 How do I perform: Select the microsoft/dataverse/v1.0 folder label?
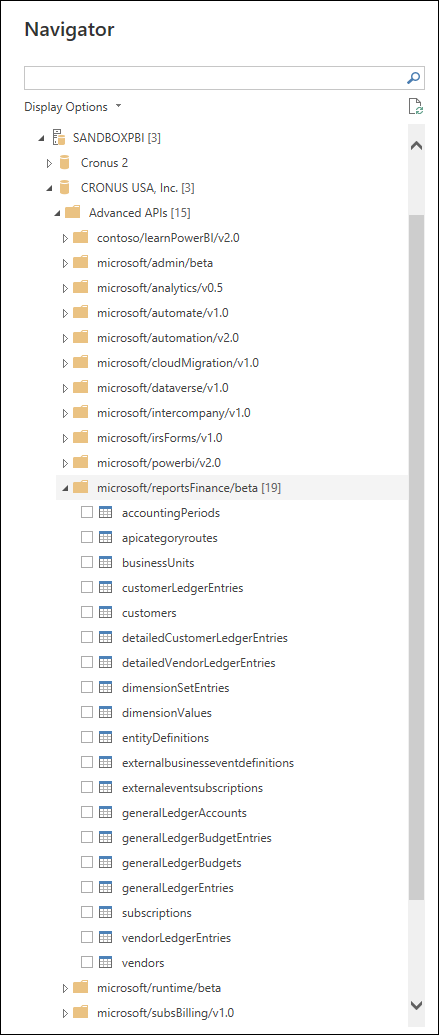coord(163,388)
